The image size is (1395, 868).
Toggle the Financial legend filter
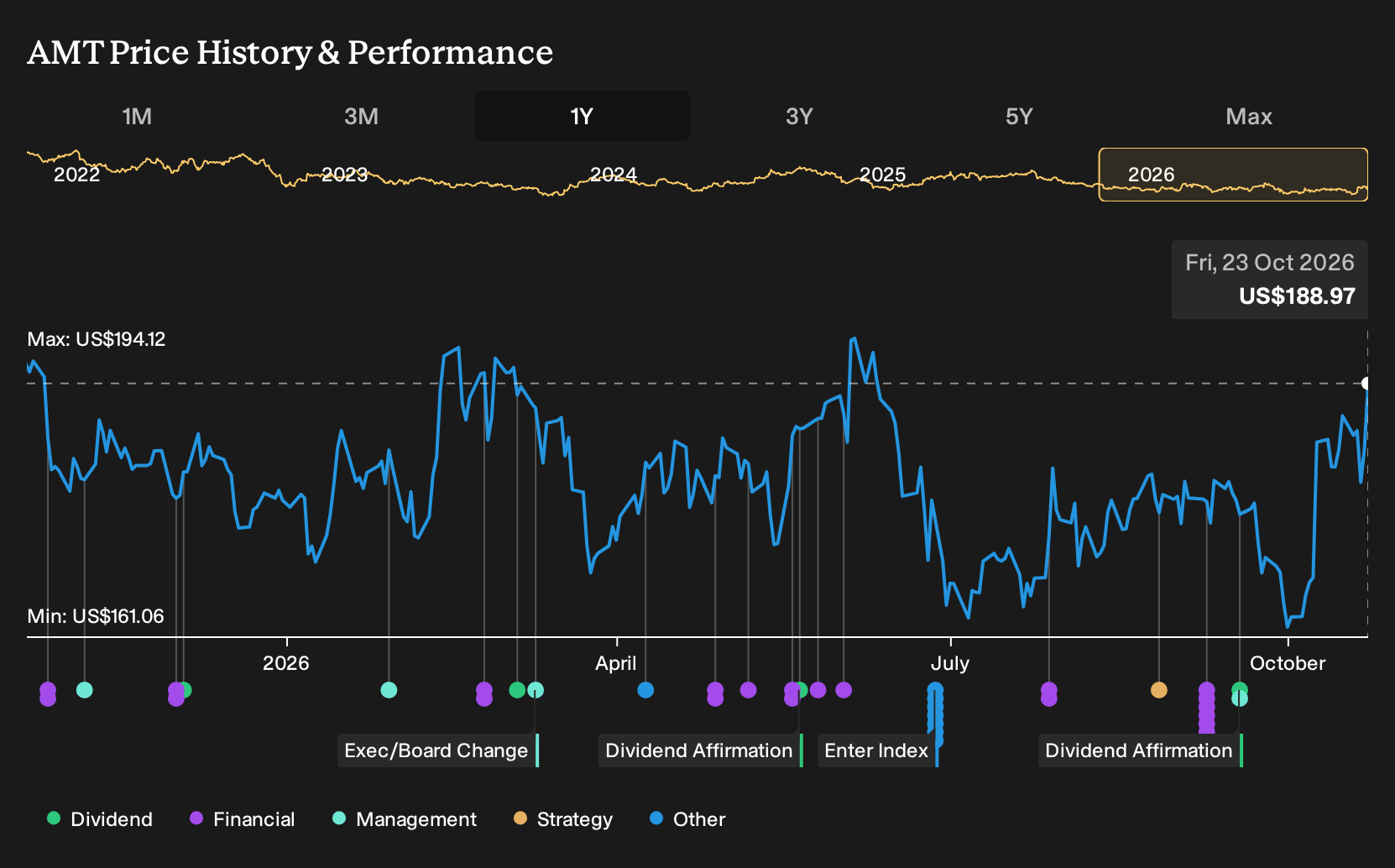(x=243, y=819)
